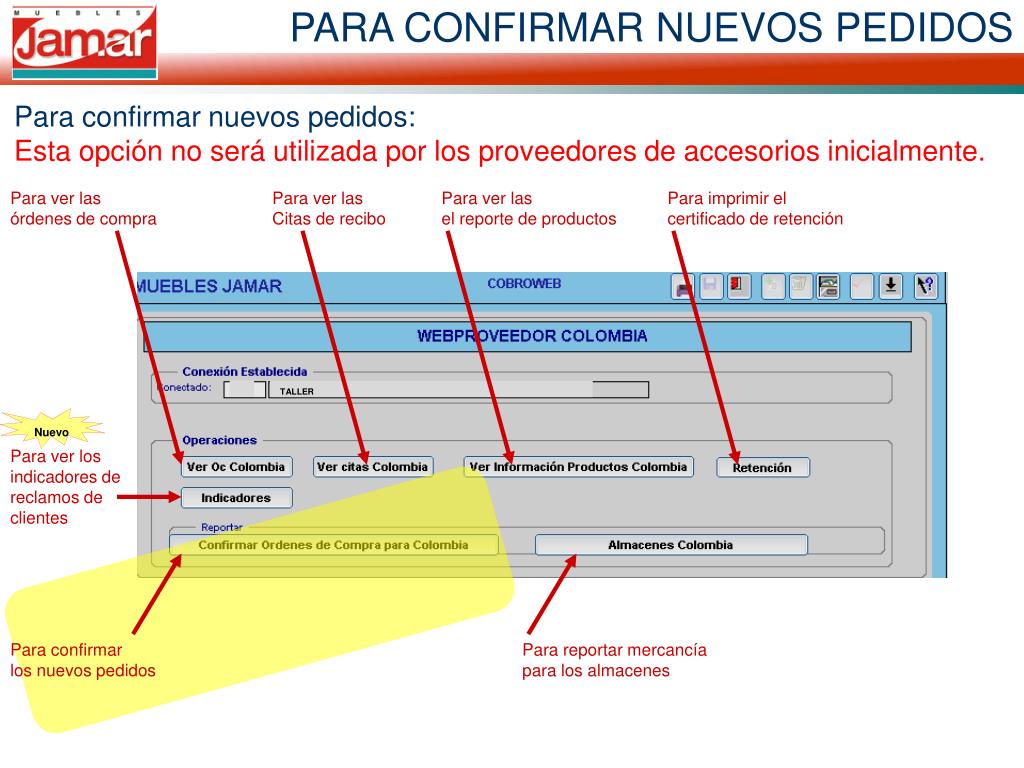Screen dimensions: 1024x768
Task: Click Confirmar Ordenes de Compra para Colombia
Action: point(334,545)
